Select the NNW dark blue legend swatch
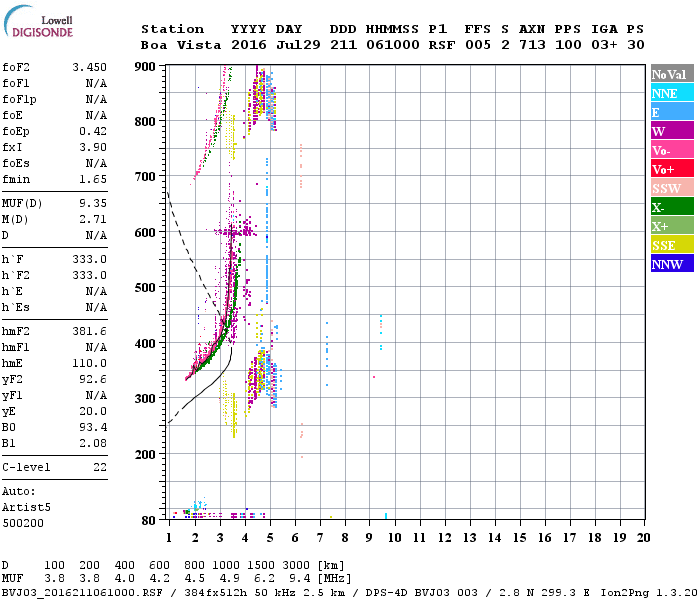 click(672, 263)
